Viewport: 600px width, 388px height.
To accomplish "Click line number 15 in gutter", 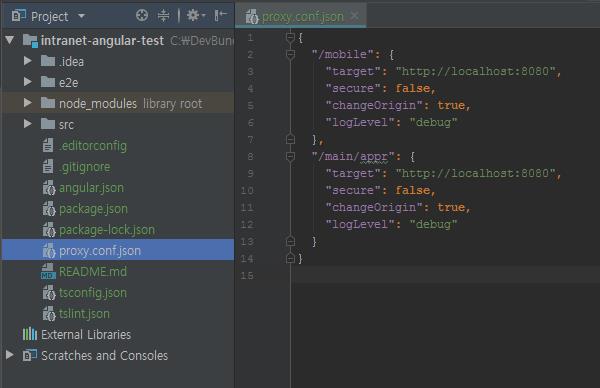I will (x=247, y=276).
